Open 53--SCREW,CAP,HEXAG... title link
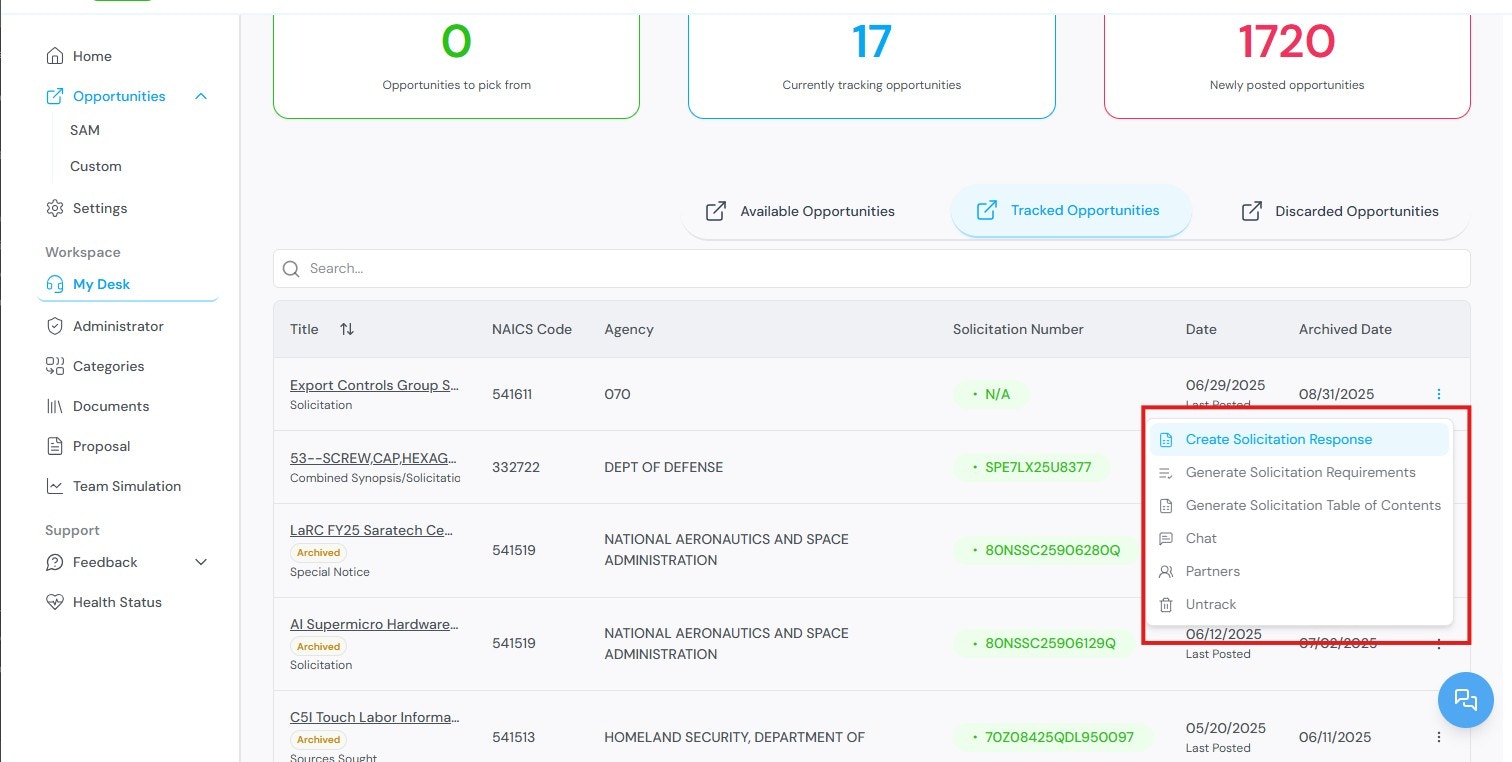This screenshot has height=762, width=1512. click(374, 458)
